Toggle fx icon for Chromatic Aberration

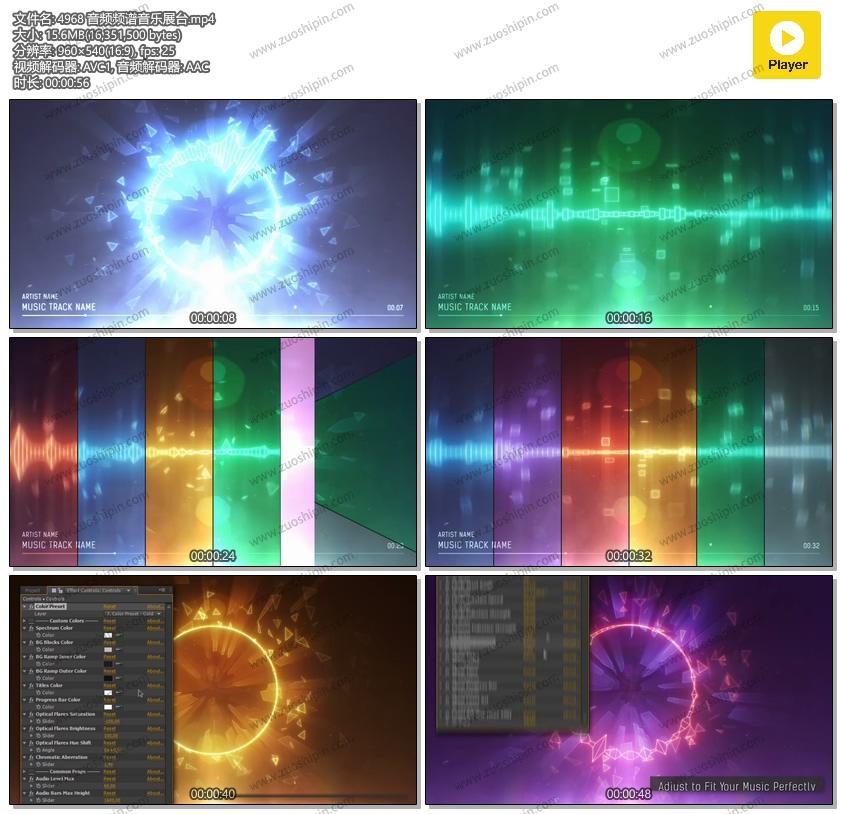[31, 757]
